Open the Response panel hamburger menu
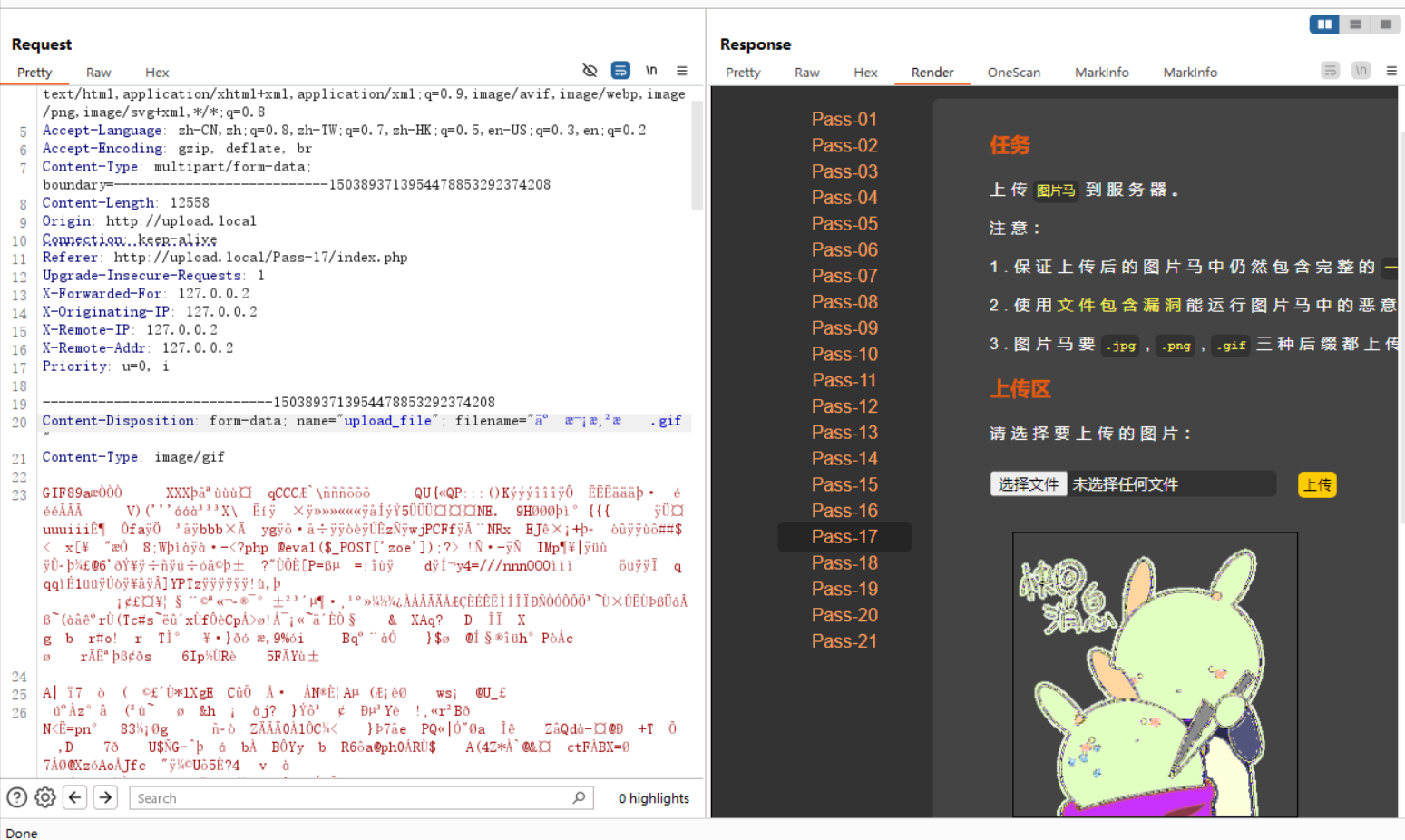 click(x=1391, y=71)
